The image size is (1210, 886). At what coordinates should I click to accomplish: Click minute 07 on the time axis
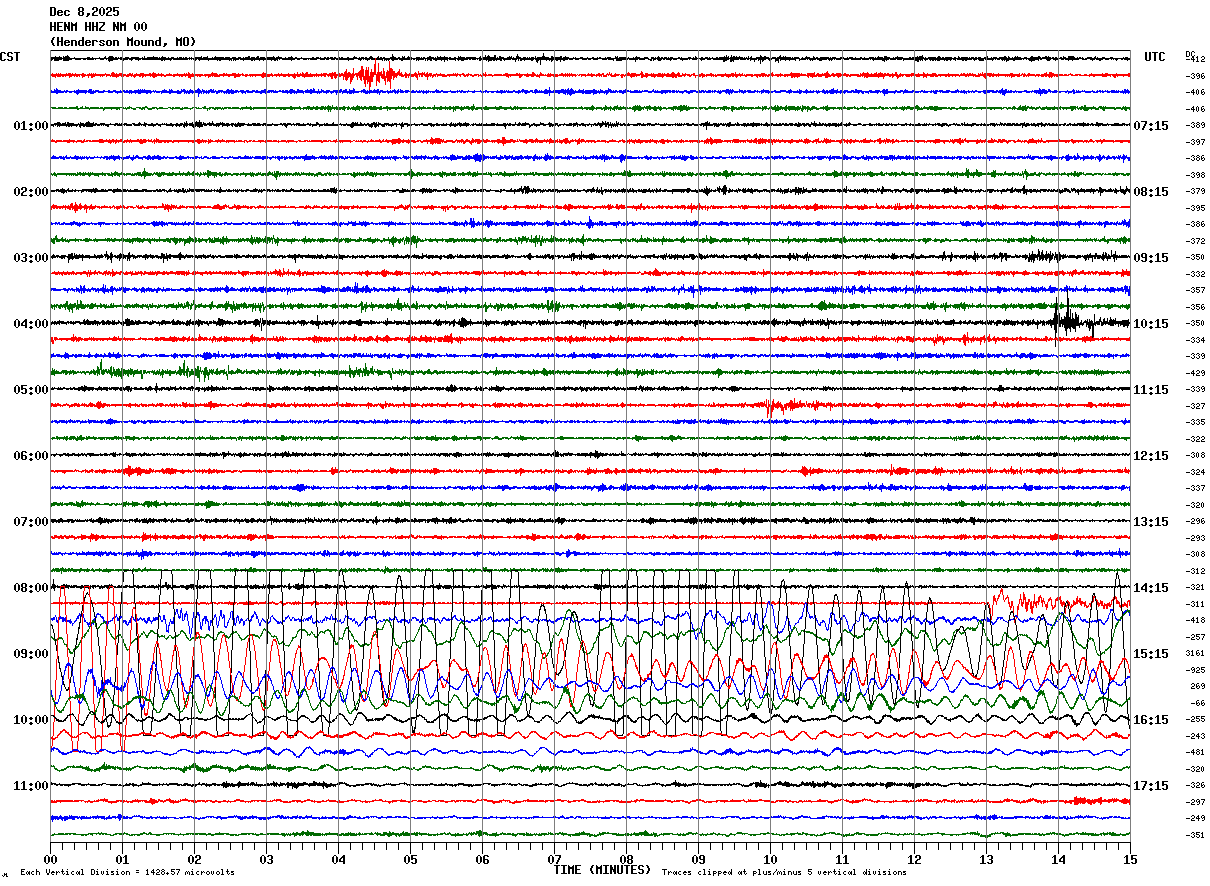[555, 859]
